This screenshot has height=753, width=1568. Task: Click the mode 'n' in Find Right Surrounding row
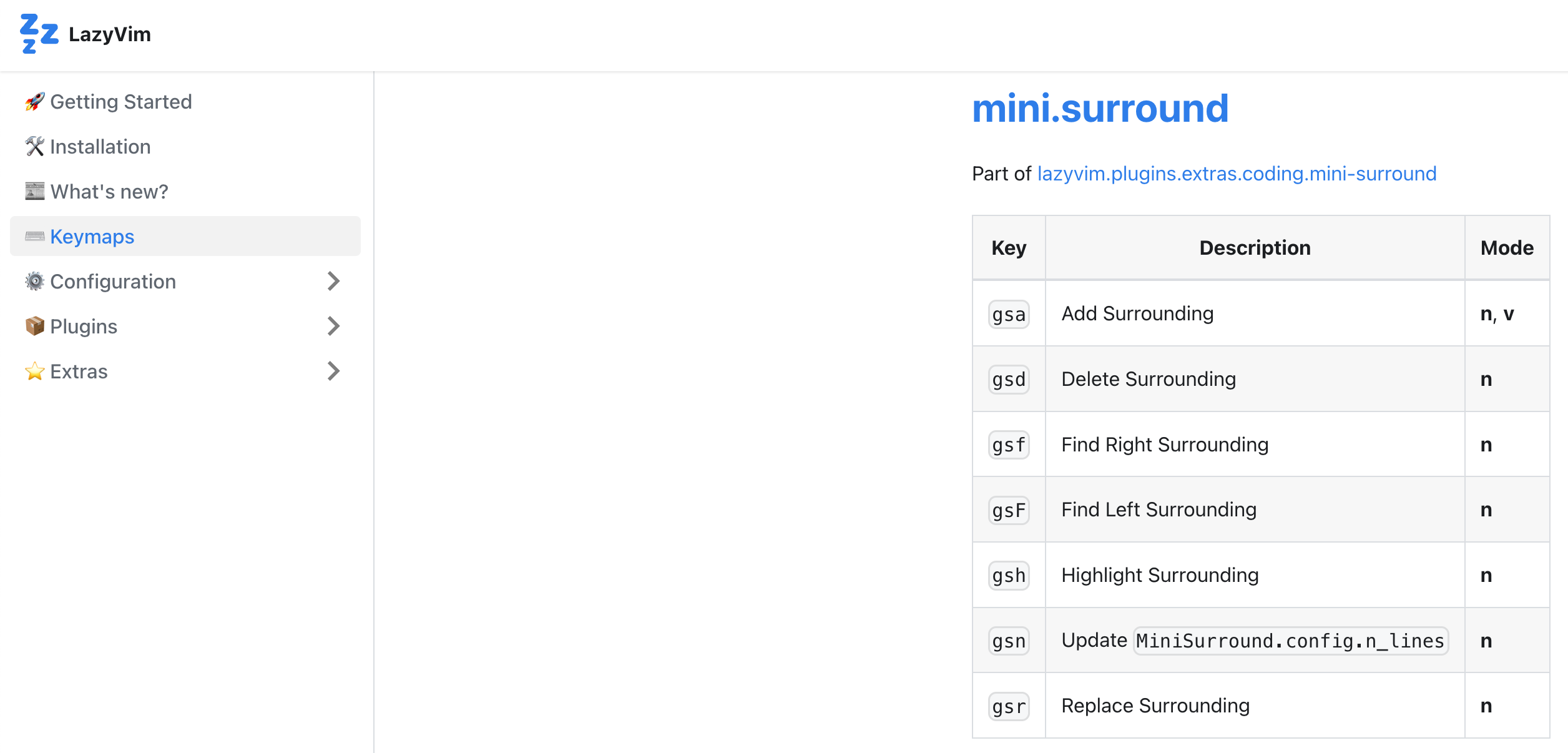1486,445
